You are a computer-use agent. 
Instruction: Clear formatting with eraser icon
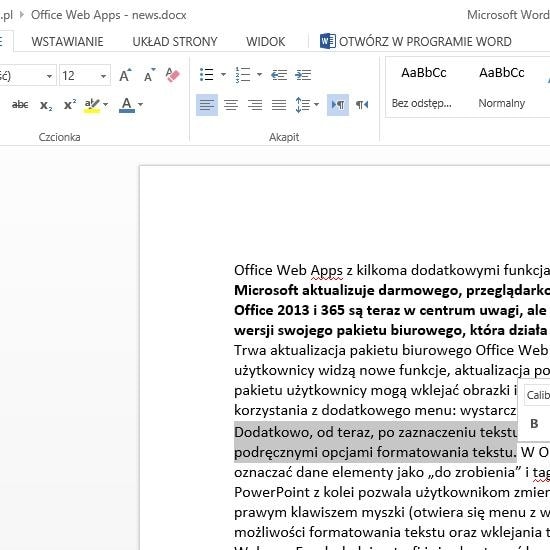click(172, 75)
